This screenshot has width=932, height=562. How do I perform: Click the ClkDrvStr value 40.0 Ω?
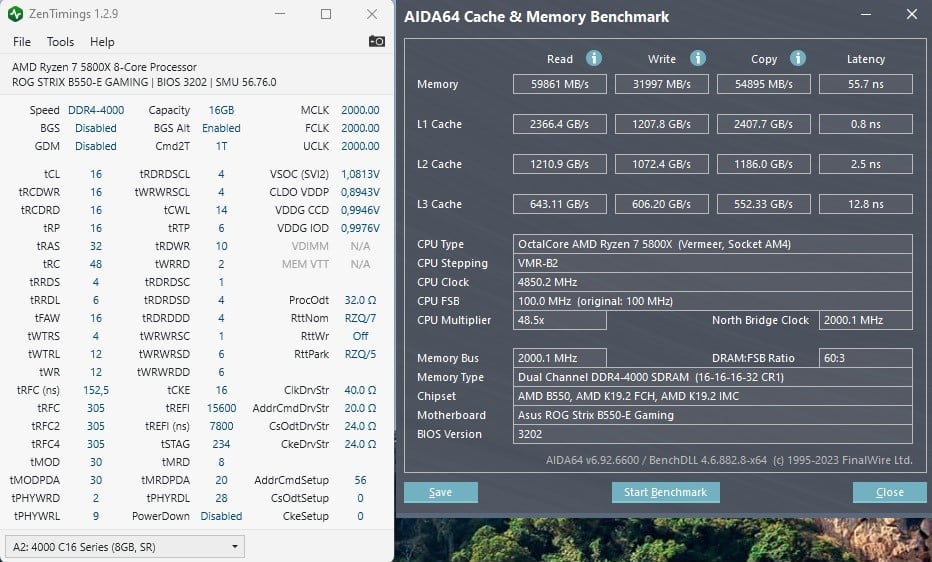pos(360,390)
